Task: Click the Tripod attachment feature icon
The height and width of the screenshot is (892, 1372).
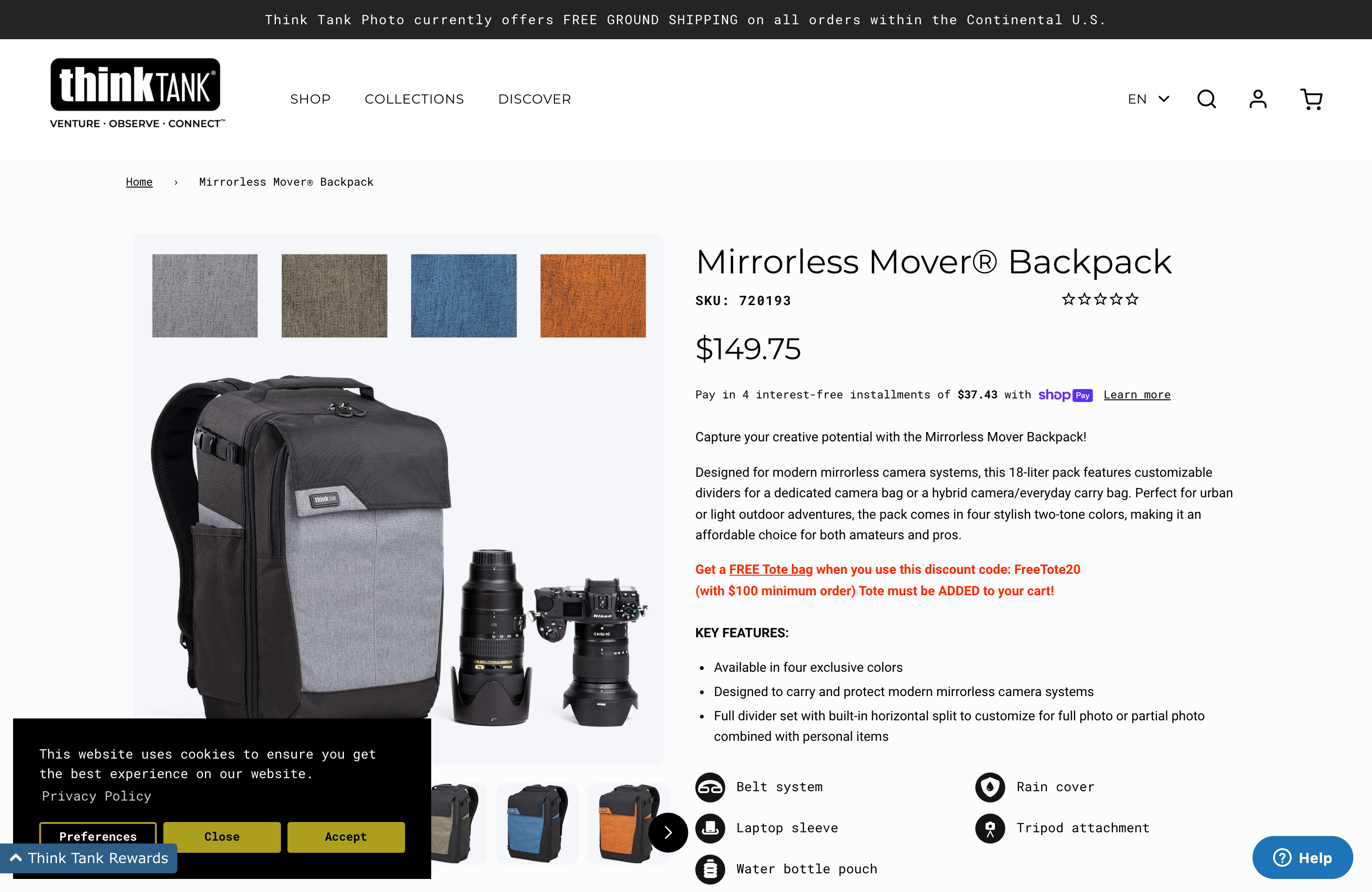Action: [990, 828]
